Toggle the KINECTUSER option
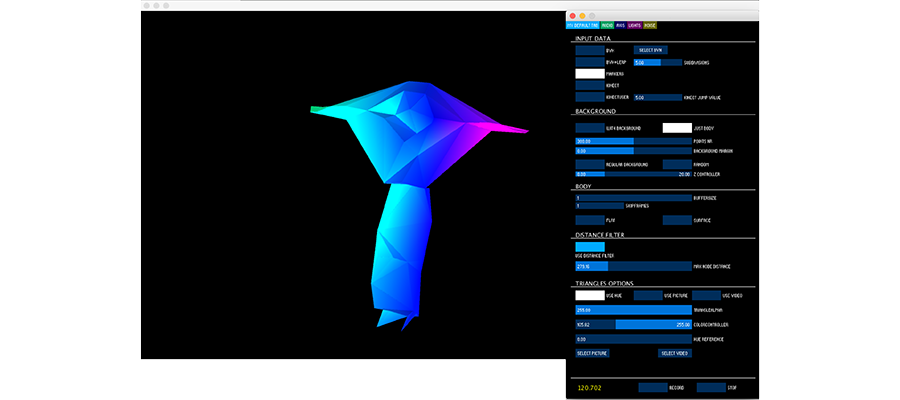This screenshot has width=900, height=400. (590, 98)
